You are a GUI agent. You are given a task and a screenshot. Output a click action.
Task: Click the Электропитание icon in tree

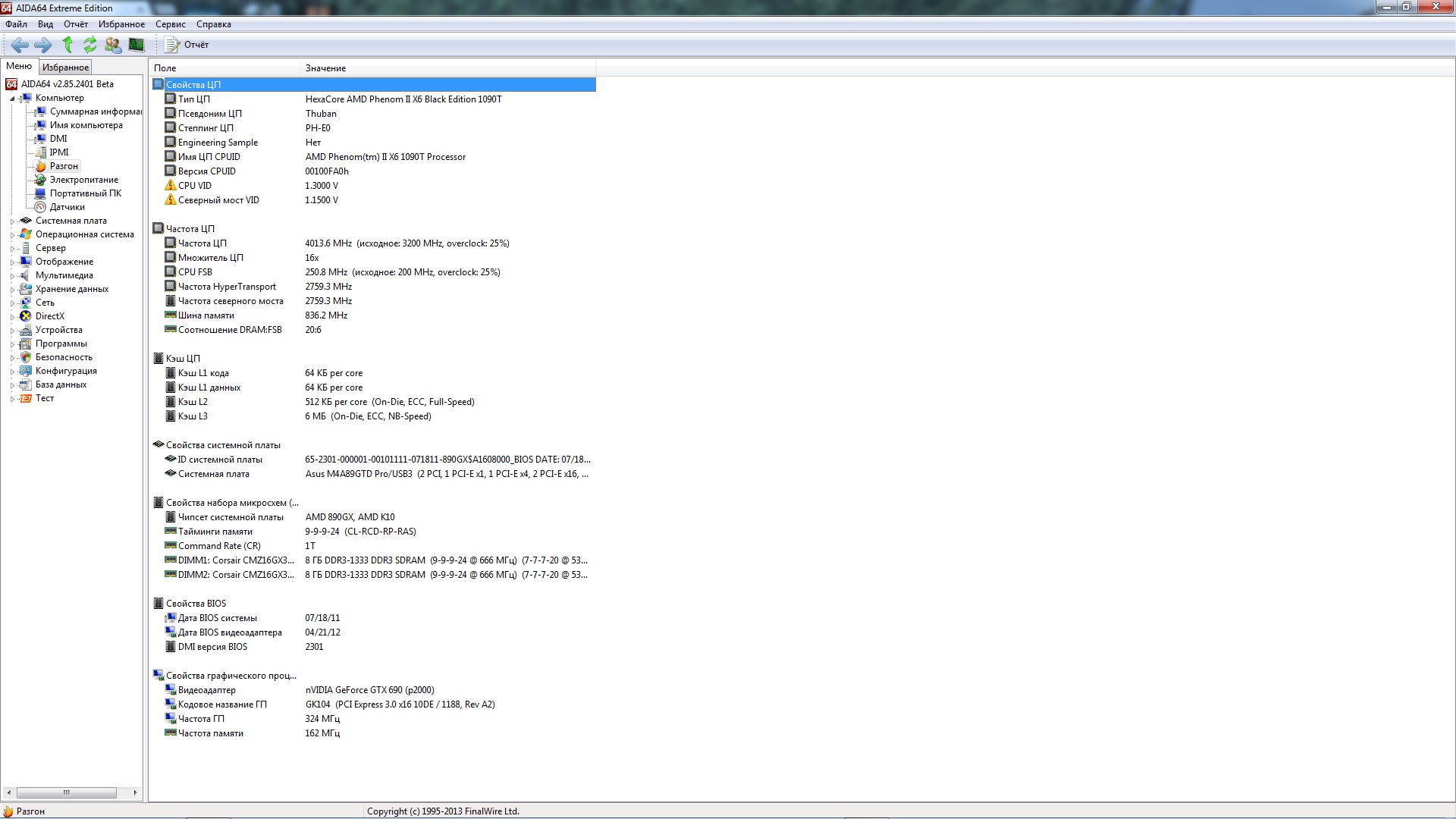[x=40, y=180]
